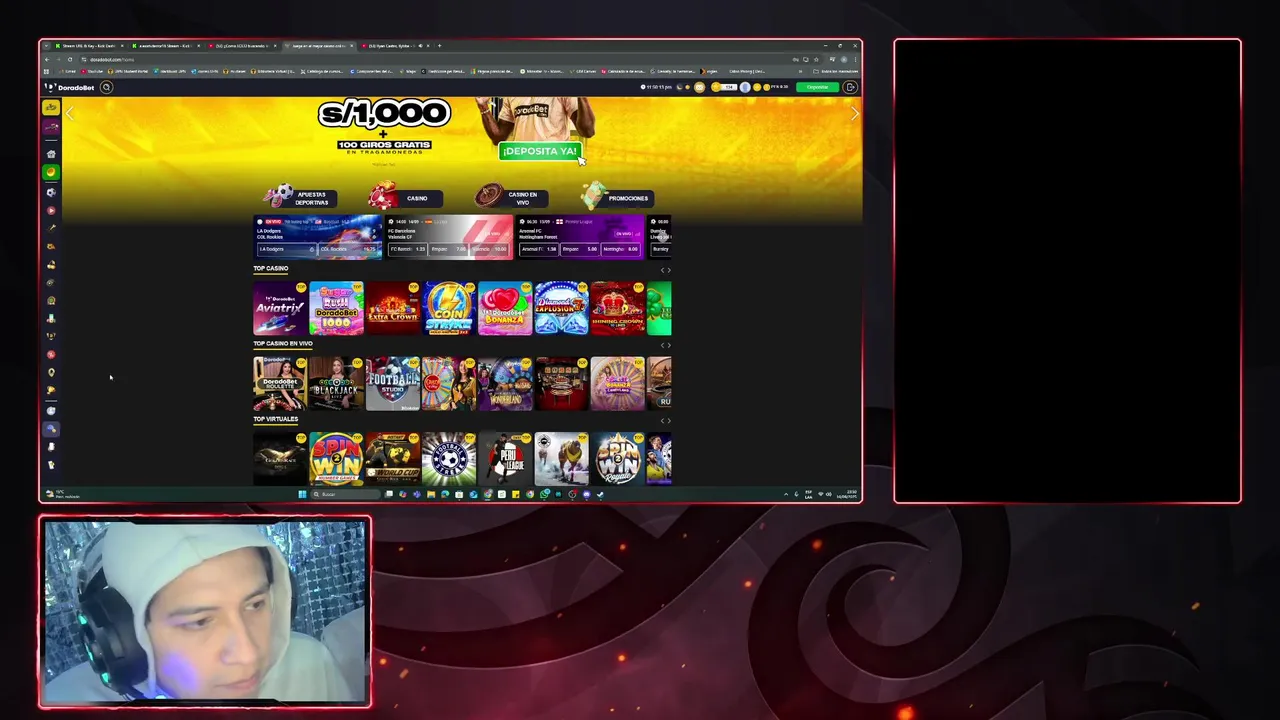
Task: Switch to Ryan Castro, Kybba tab
Action: point(393,46)
